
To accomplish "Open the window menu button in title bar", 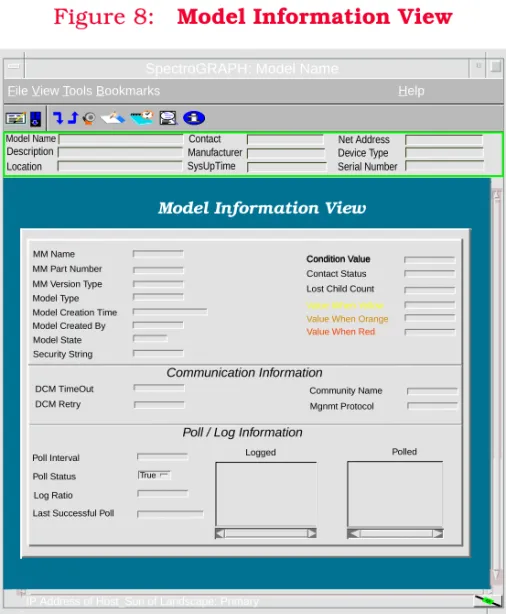I will tap(14, 66).
